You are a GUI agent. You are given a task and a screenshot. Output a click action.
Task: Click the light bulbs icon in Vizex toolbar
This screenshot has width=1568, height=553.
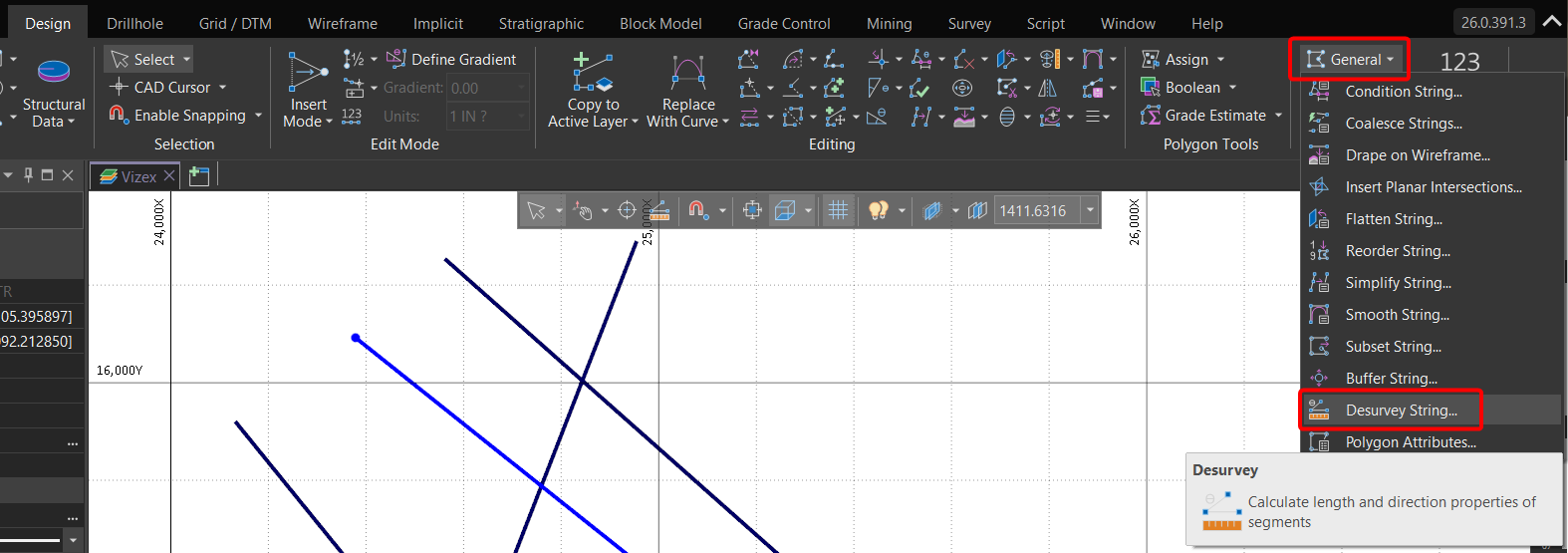coord(878,210)
